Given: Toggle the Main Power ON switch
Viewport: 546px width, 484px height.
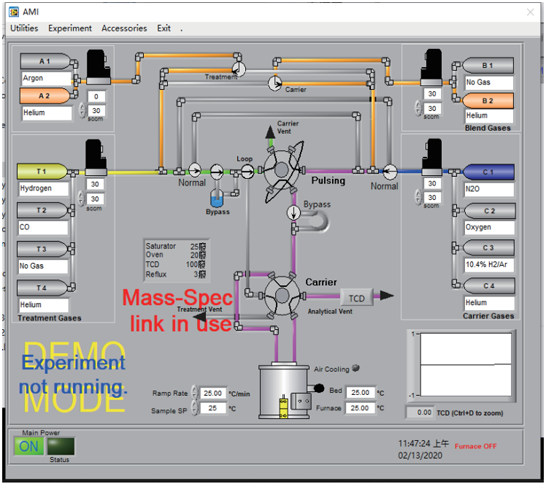Looking at the screenshot, I should coord(29,446).
